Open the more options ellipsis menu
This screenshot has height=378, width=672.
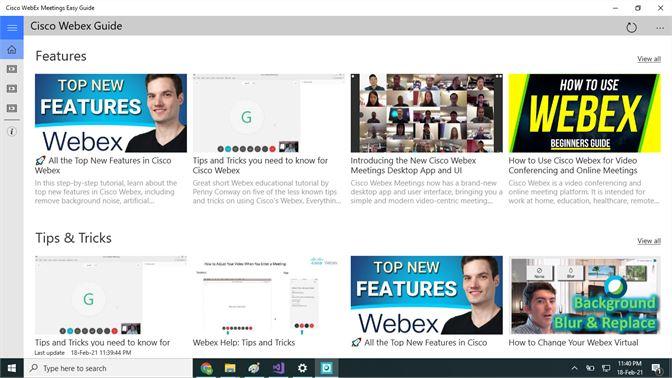pos(660,28)
